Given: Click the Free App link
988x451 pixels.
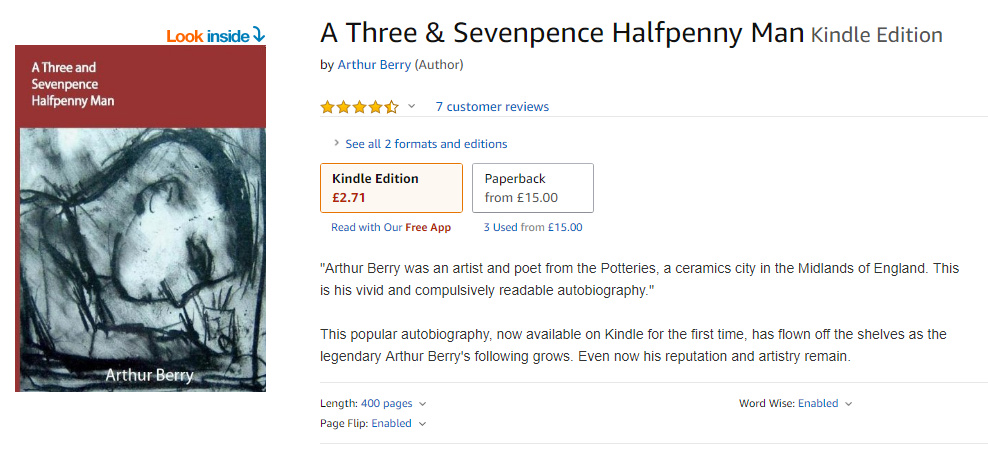Looking at the screenshot, I should [x=428, y=228].
